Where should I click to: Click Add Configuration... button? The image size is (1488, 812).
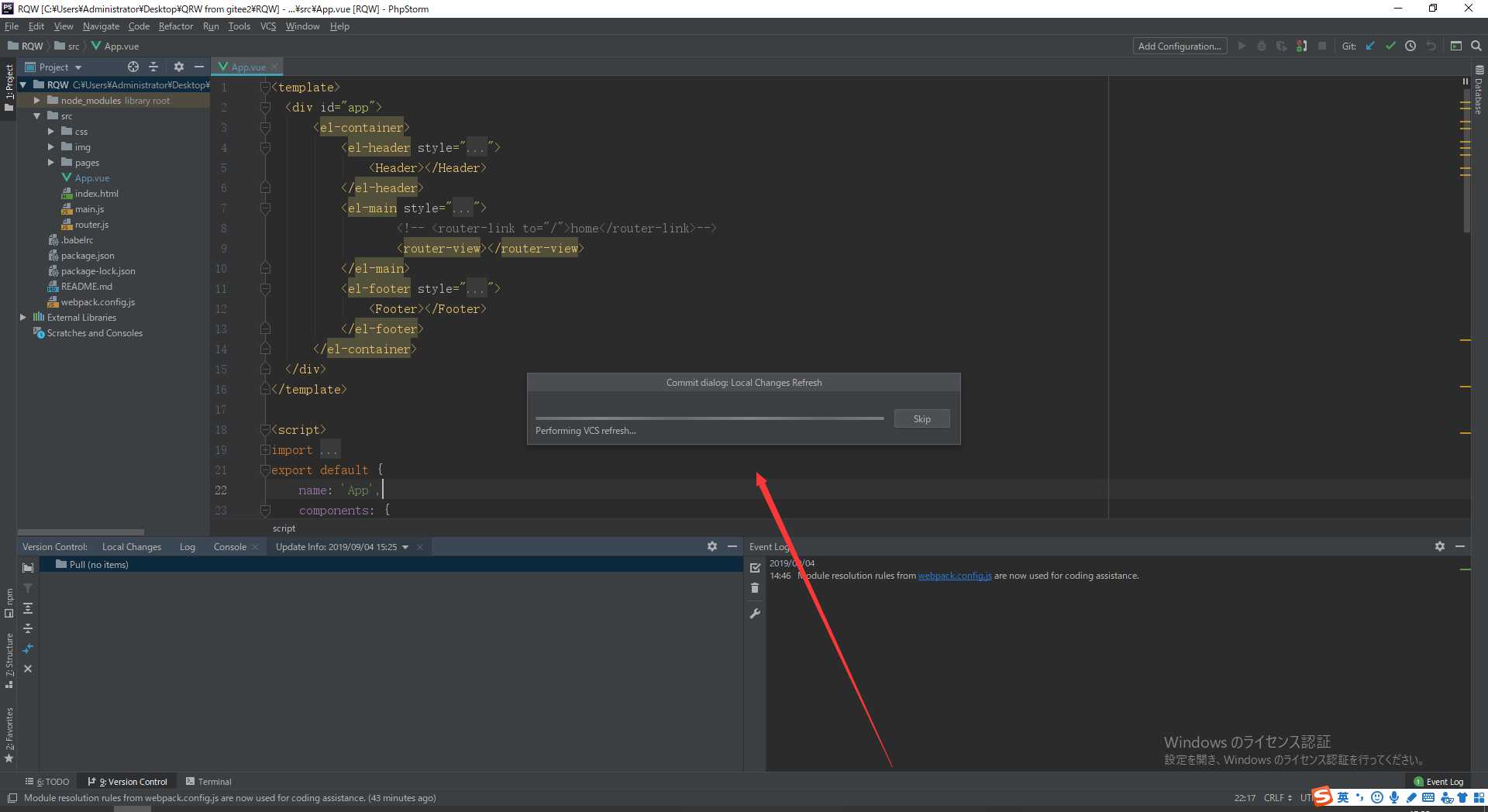click(1180, 46)
